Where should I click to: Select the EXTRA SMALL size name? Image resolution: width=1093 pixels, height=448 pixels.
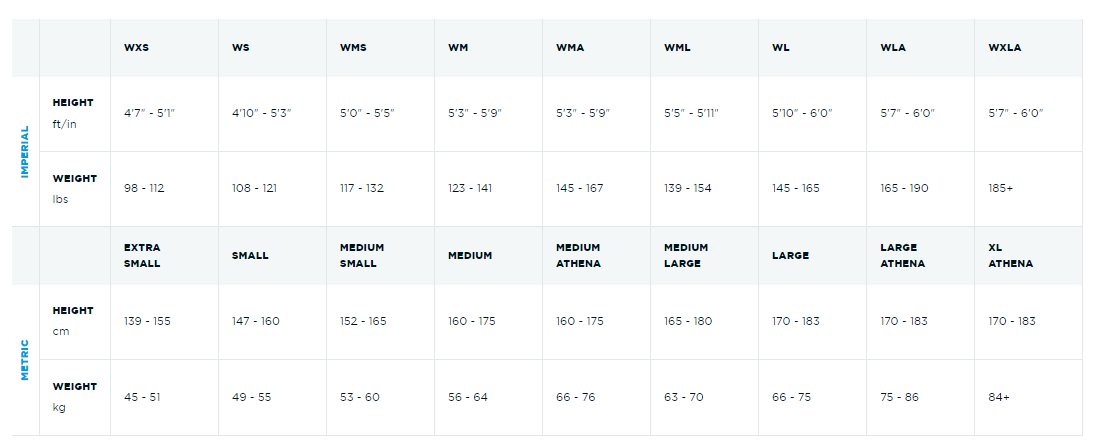[142, 255]
